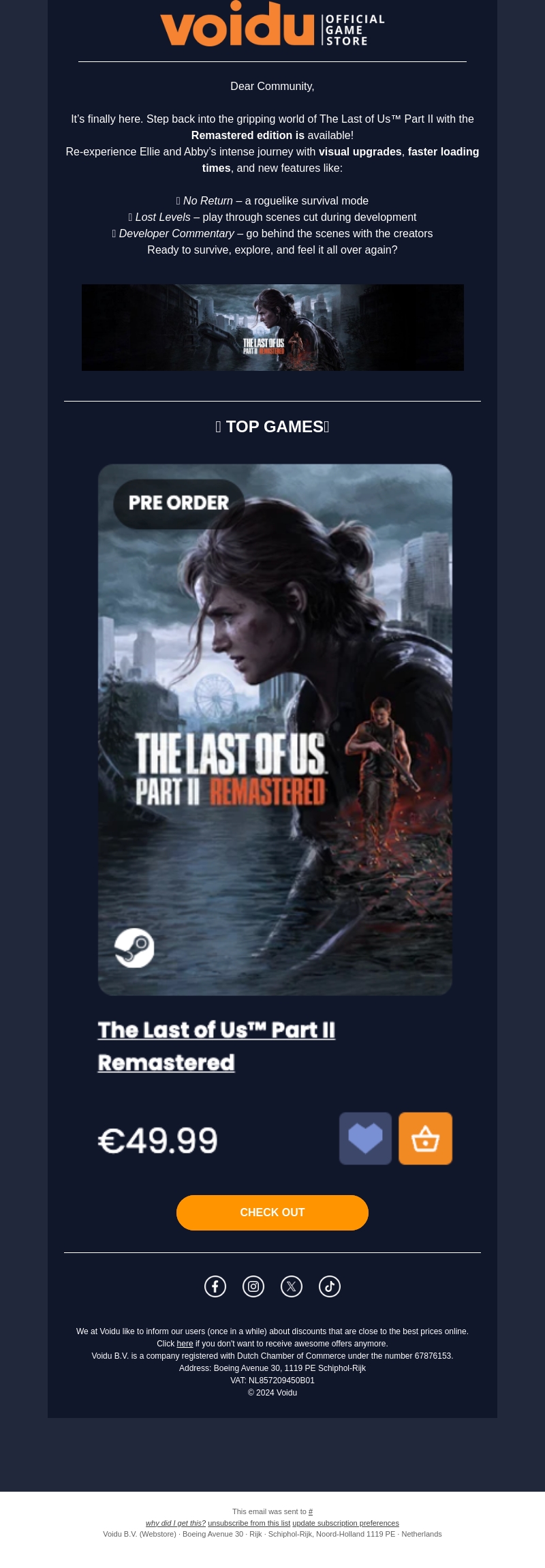Open the Instagram social icon

pos(253,1286)
